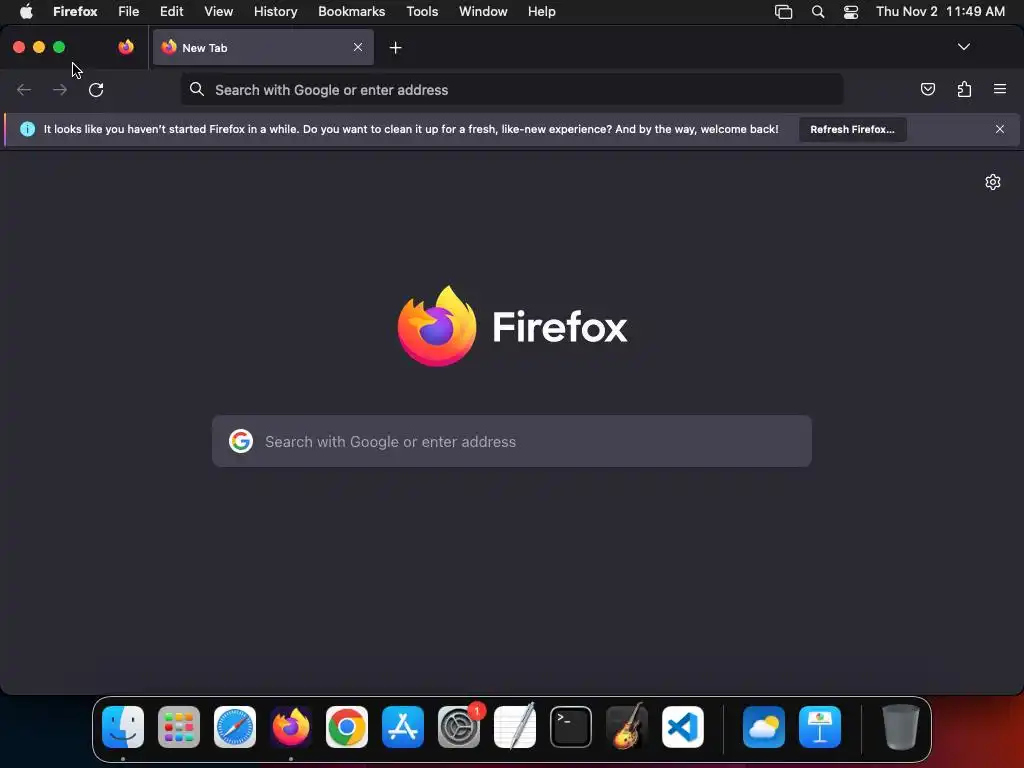Open a new tab with plus button
The image size is (1024, 768).
coord(395,48)
